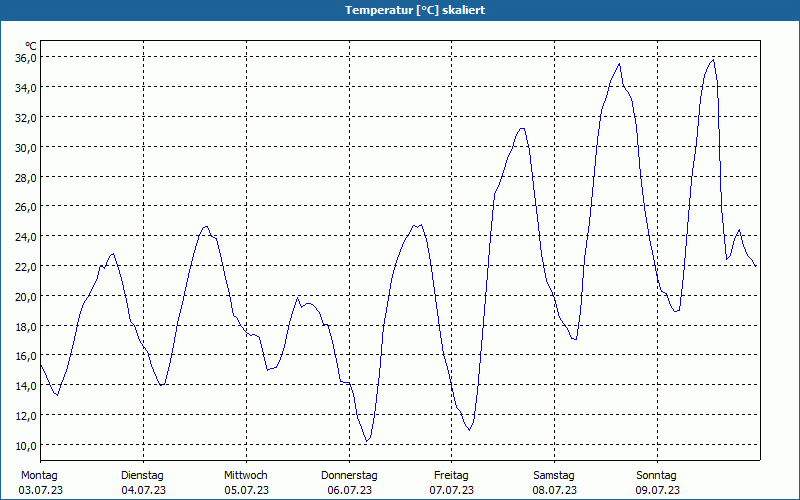Click the highest temperature peak on Sonntag
800x500 pixels.
tap(713, 60)
